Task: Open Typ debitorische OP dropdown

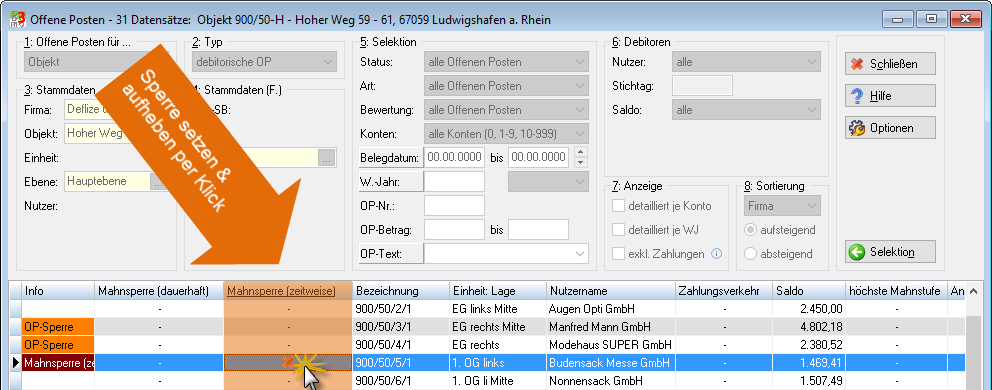Action: [264, 62]
